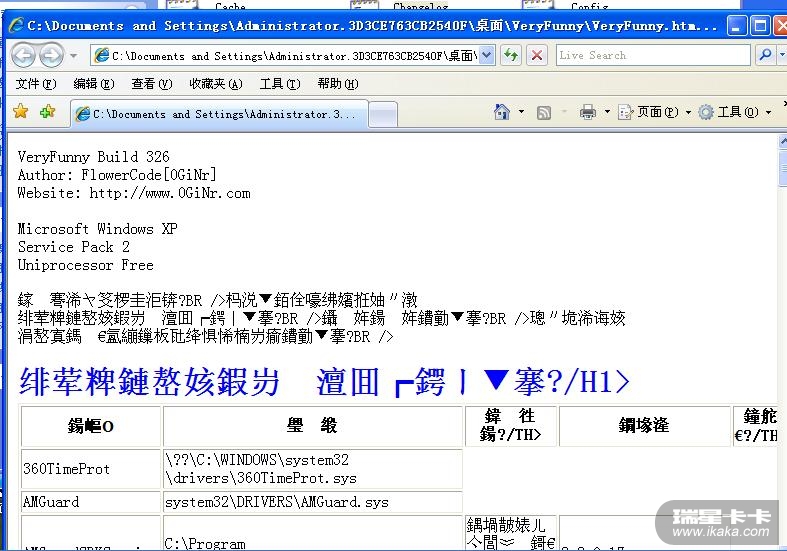Click the 'Uniprocessor Free' text line
The image size is (787, 551).
[x=85, y=265]
